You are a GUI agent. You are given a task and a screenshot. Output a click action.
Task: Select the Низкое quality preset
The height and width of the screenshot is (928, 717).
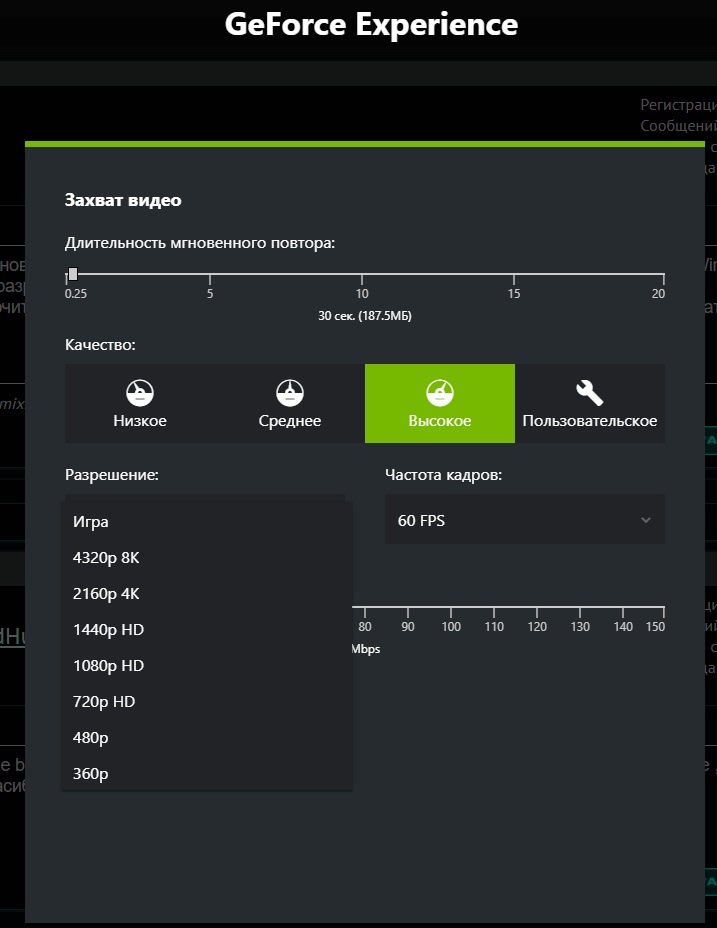click(x=140, y=403)
